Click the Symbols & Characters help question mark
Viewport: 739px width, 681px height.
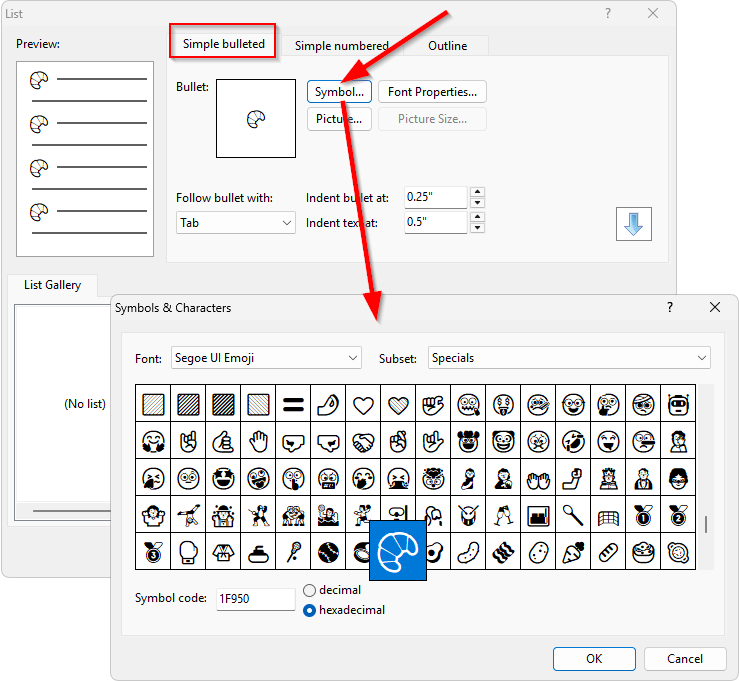(x=670, y=307)
